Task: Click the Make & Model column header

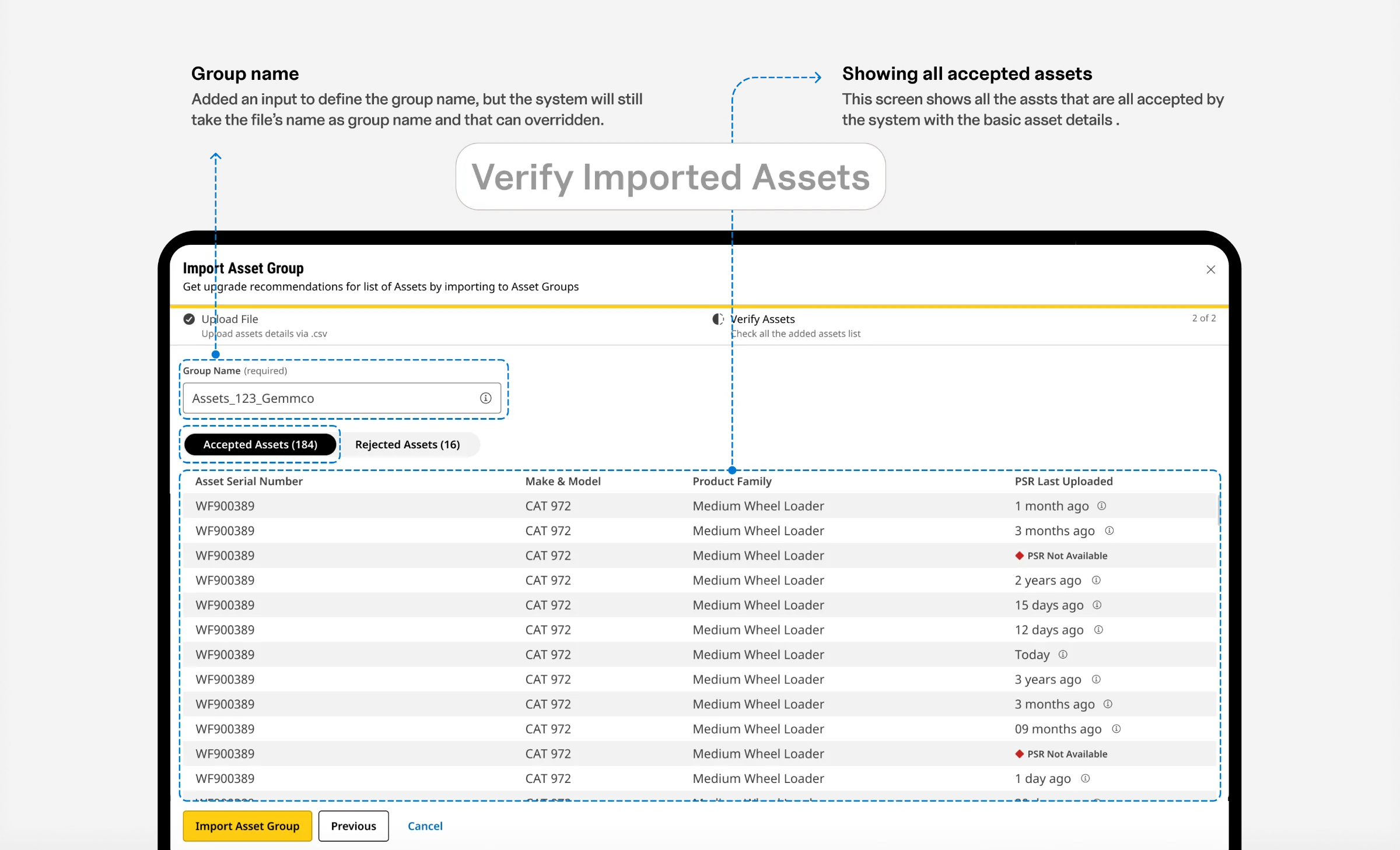Action: click(563, 481)
